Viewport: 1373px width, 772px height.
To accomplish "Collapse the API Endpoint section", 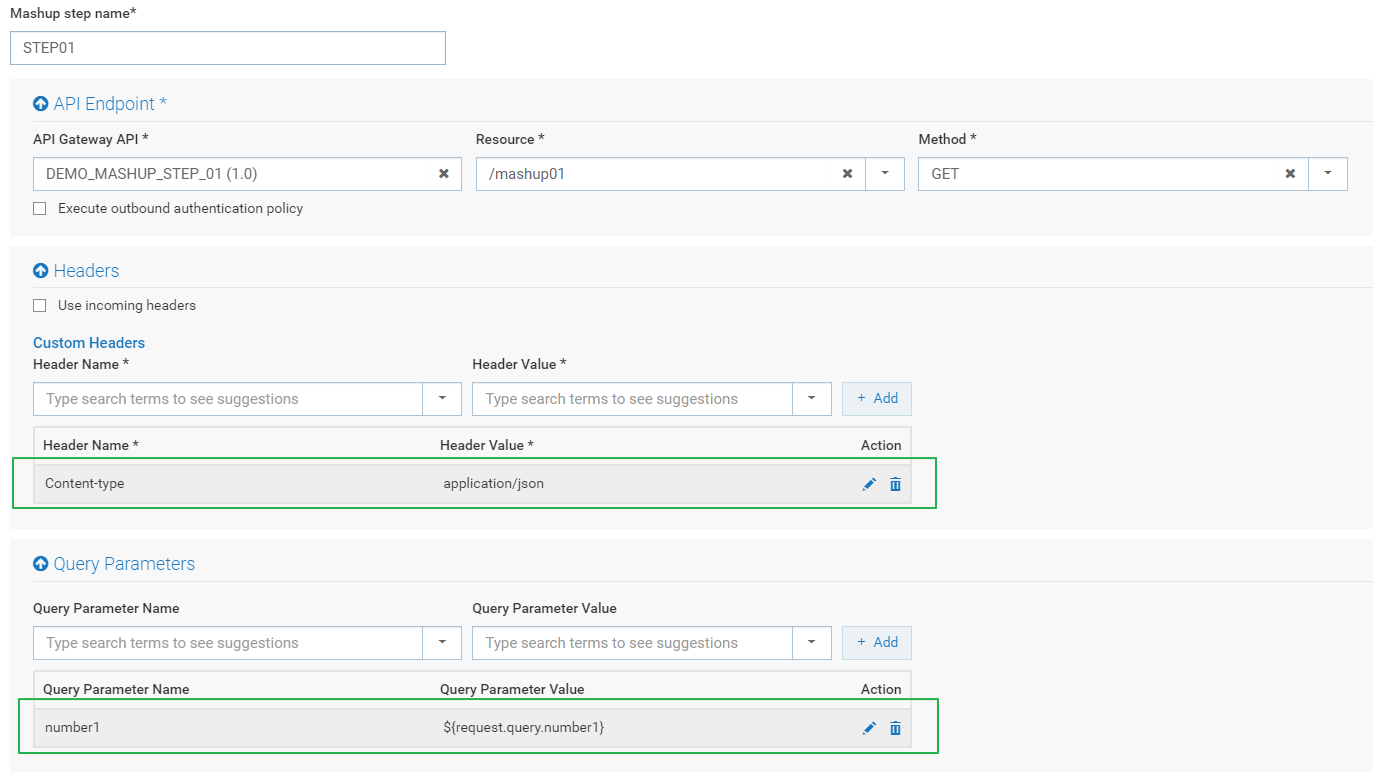I will (x=41, y=104).
